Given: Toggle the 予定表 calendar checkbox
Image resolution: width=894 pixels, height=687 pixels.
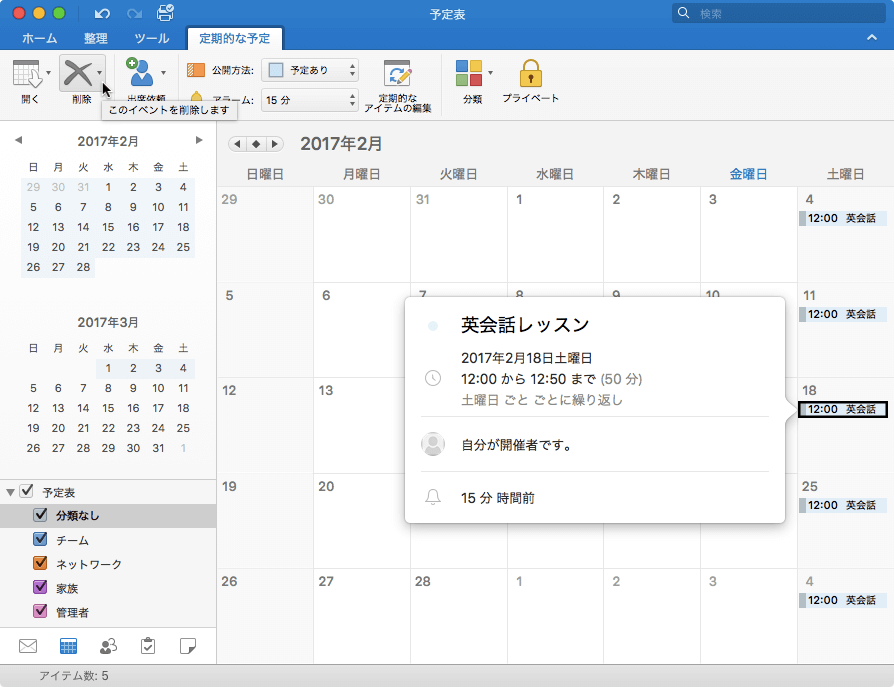Looking at the screenshot, I should (x=26, y=491).
